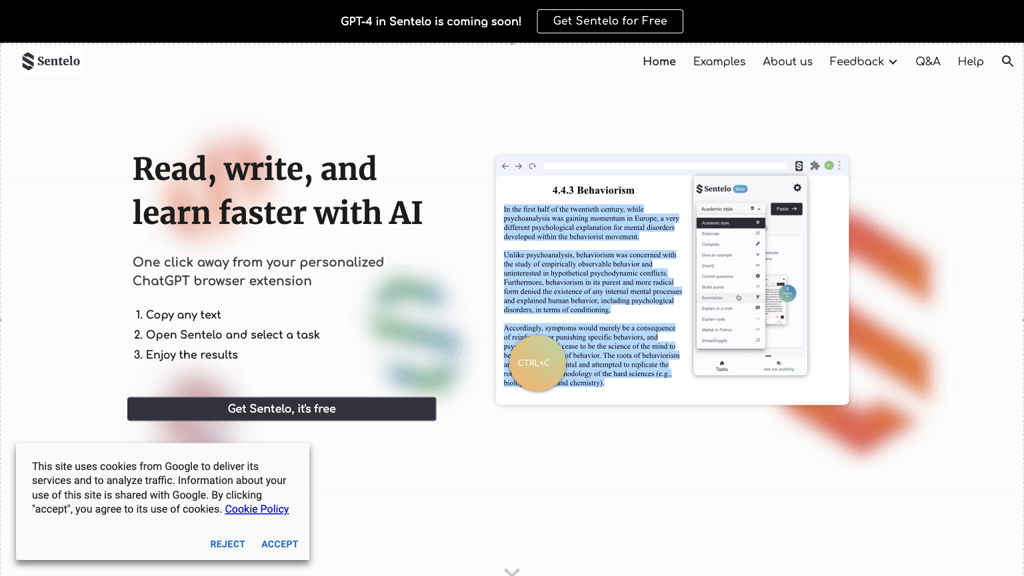The image size is (1024, 576).
Task: Open the Academic style dropdown in the popup
Action: point(730,209)
